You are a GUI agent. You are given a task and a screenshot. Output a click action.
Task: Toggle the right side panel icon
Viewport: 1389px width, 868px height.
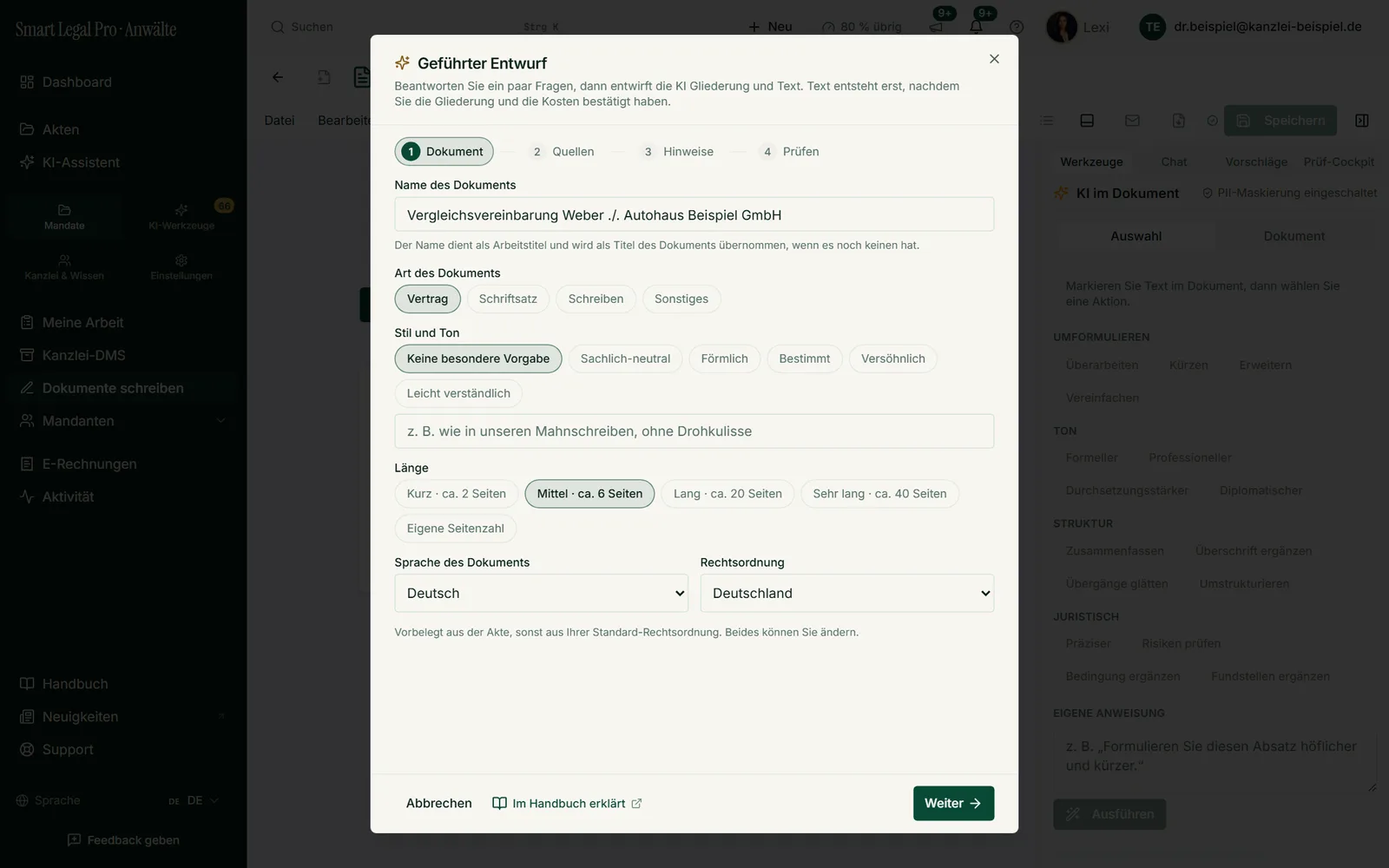pos(1361,121)
